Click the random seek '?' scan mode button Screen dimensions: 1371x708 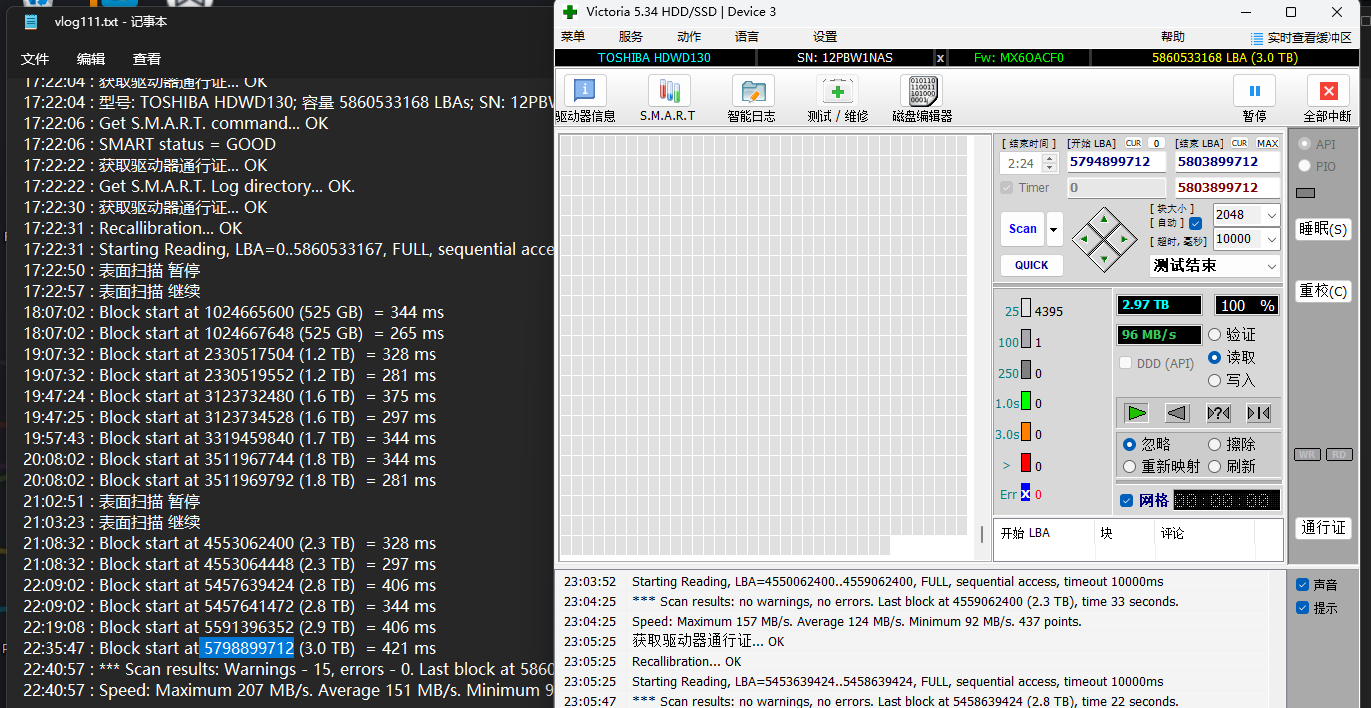click(1218, 413)
